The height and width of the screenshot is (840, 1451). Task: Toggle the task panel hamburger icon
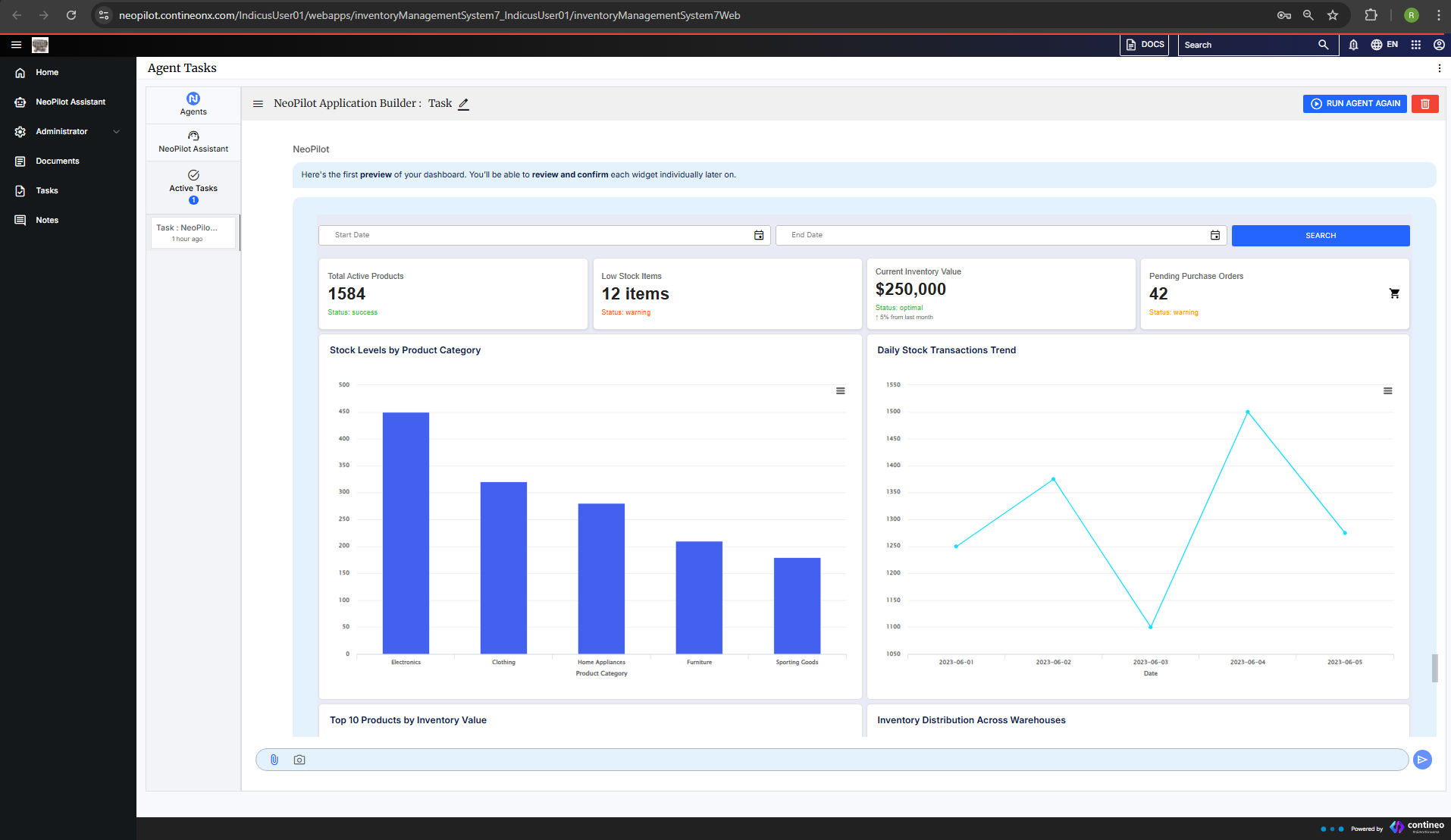pyautogui.click(x=258, y=104)
